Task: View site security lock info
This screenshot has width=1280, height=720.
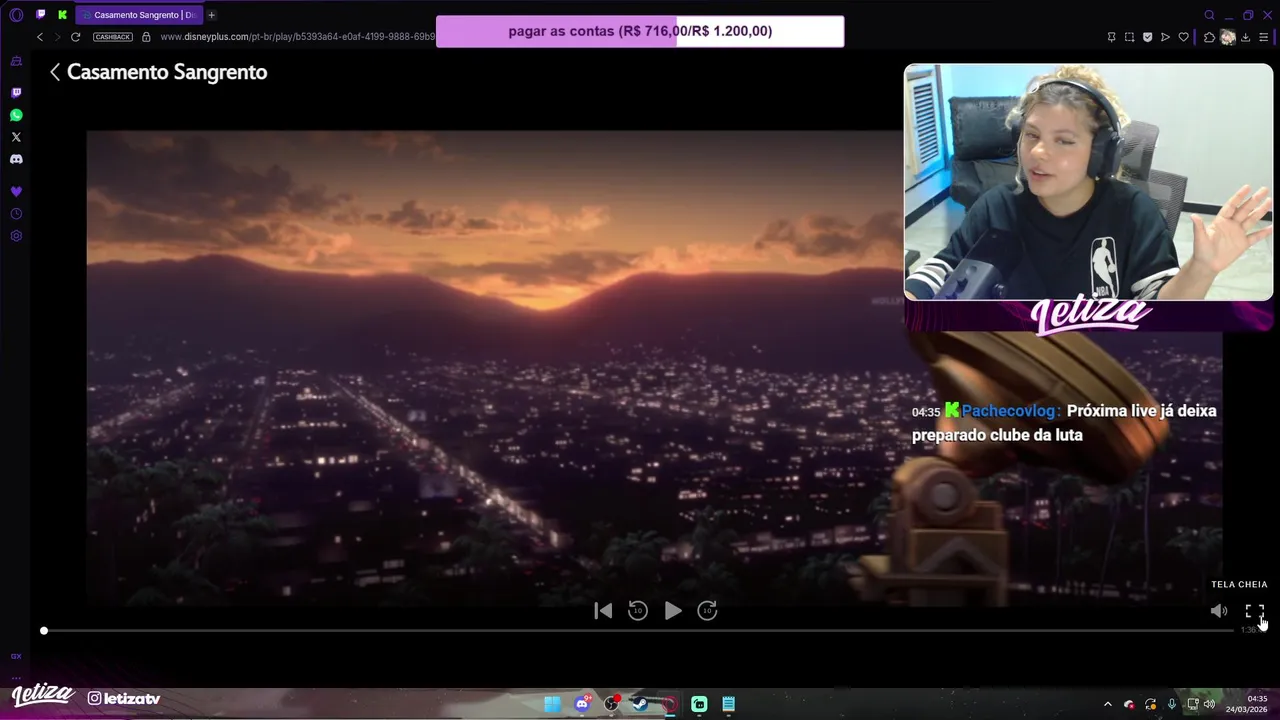Action: tap(146, 37)
